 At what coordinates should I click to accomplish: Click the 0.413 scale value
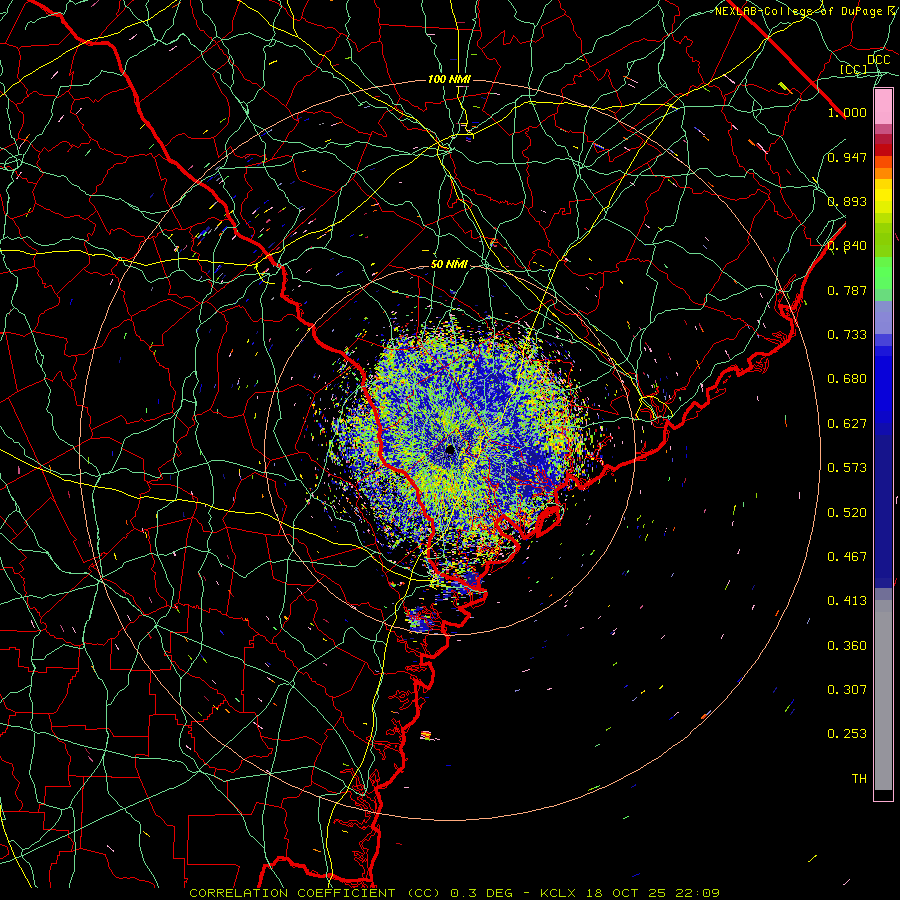(x=847, y=601)
